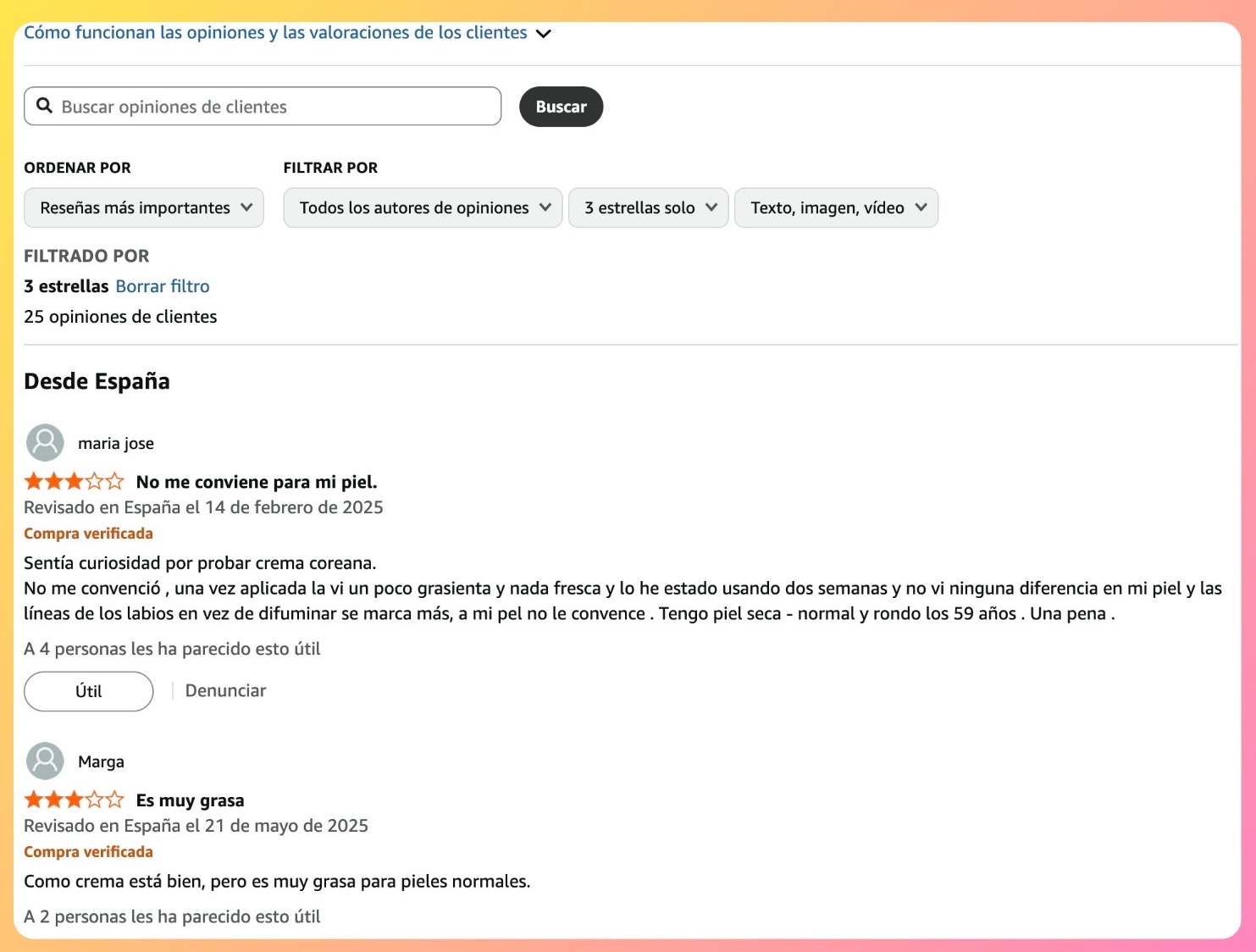Click the magnifying glass search icon
Screen dimensions: 1256x952
click(45, 106)
